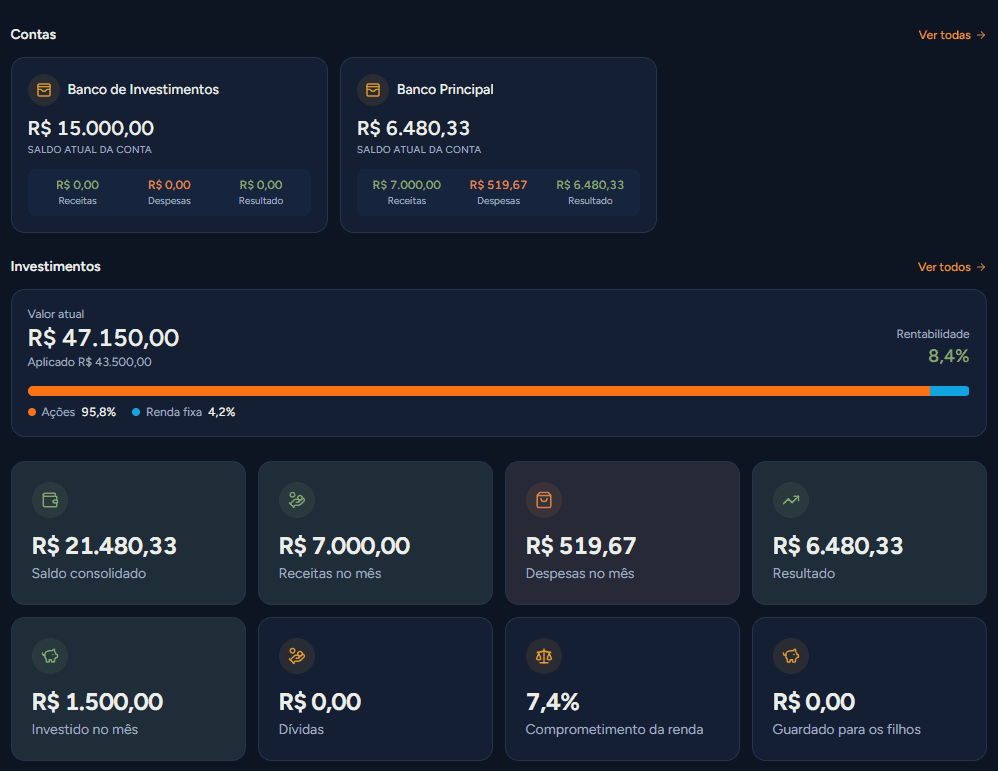Click the trending-up icon above Resultado
This screenshot has height=771, width=998.
click(x=791, y=500)
